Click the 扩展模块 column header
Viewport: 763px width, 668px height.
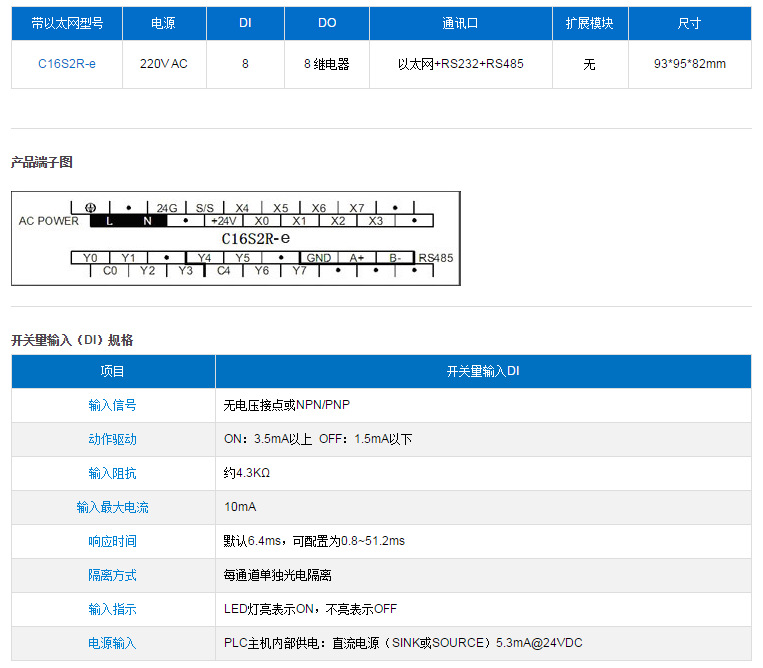(590, 23)
